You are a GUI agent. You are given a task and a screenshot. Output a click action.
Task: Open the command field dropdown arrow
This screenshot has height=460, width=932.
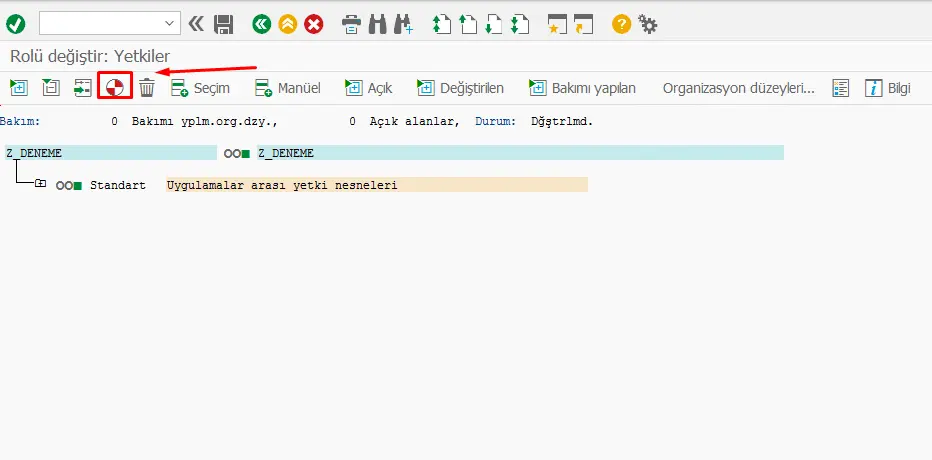168,23
